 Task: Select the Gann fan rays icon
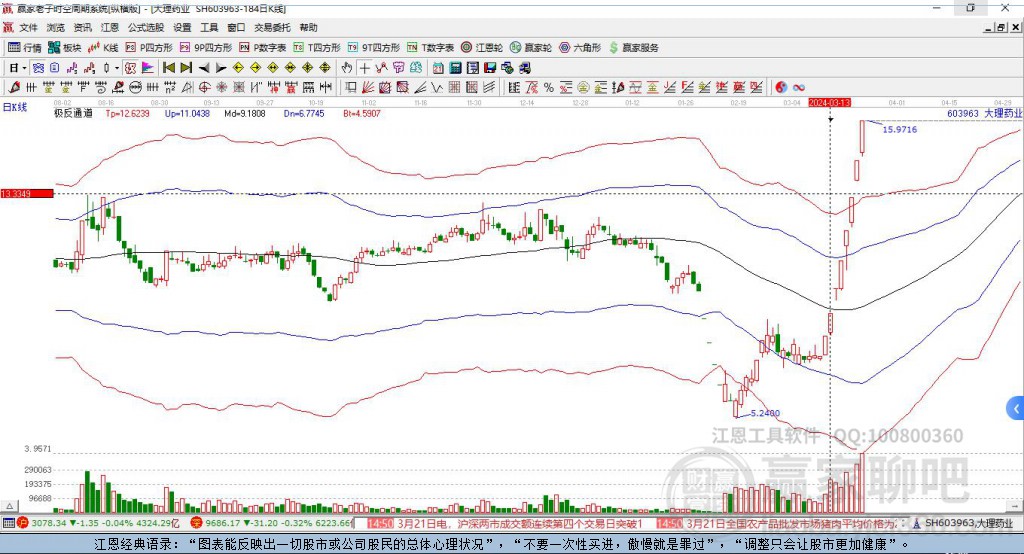coord(369,87)
